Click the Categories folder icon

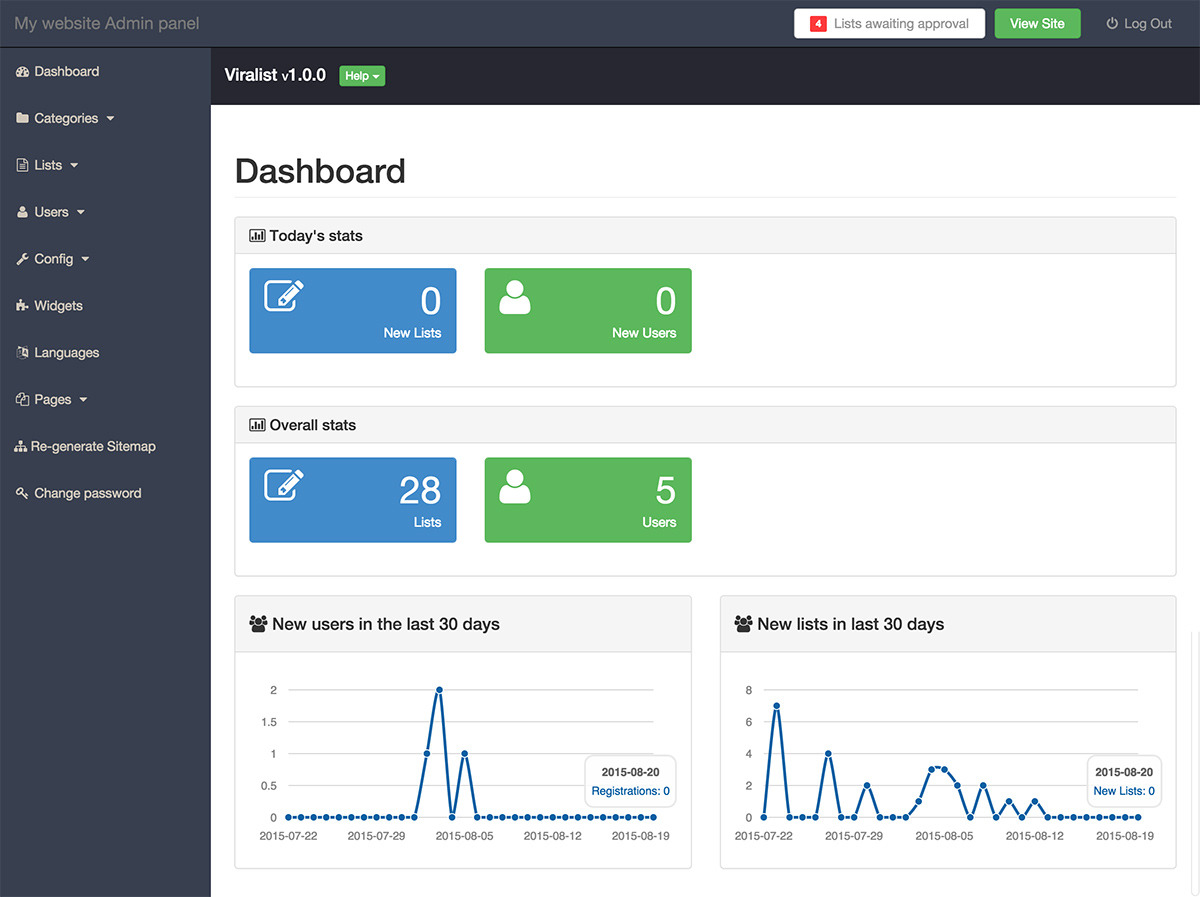[x=23, y=118]
